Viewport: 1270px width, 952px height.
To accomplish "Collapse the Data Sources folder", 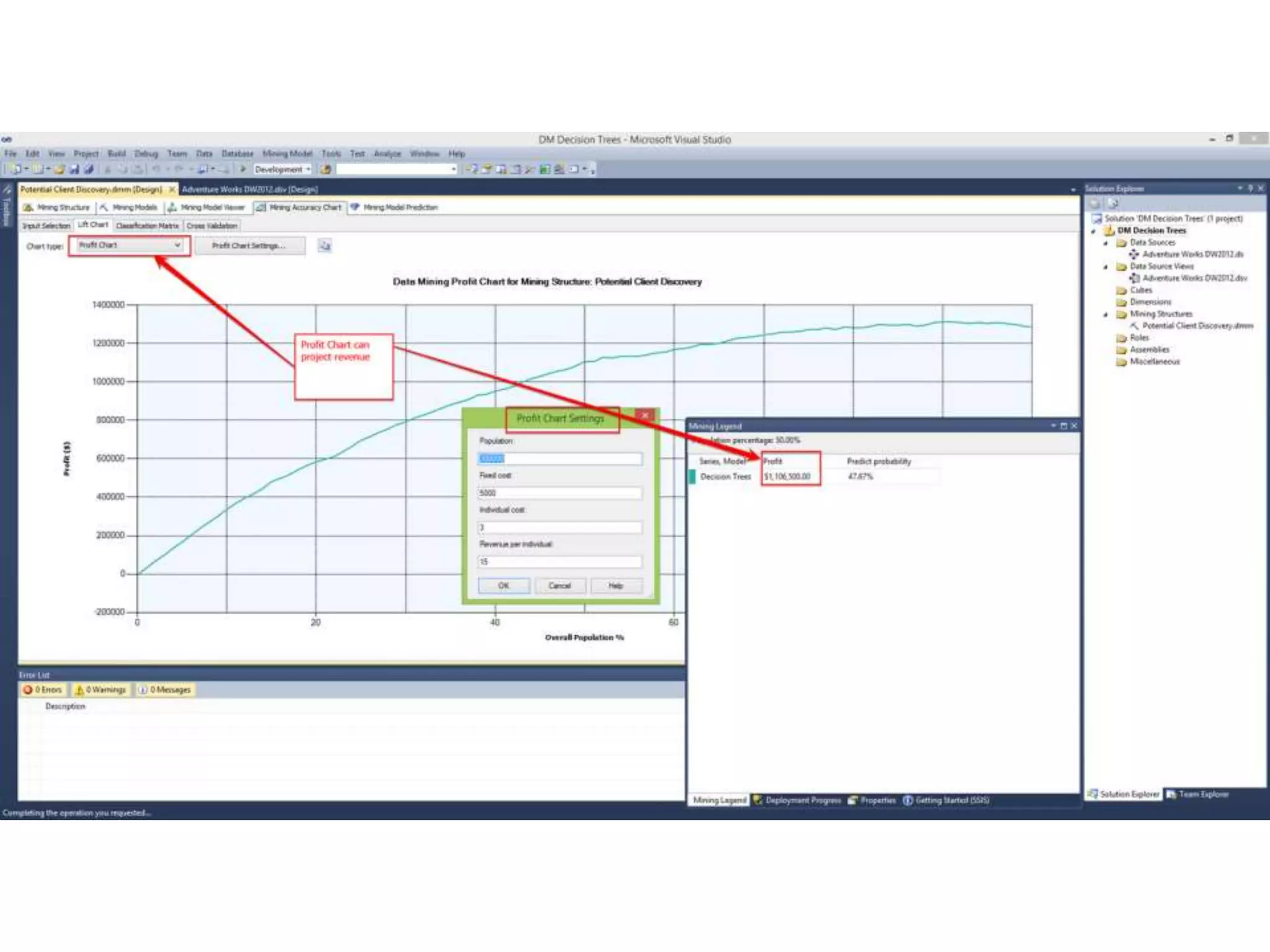I will click(x=1106, y=243).
